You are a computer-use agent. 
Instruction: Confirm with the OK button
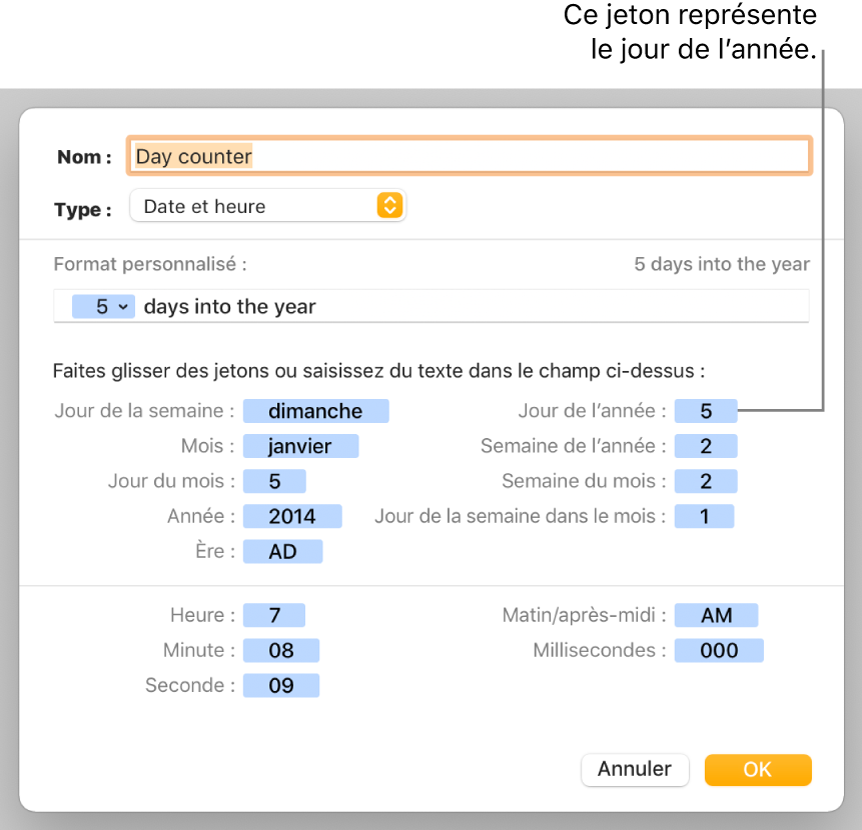tap(757, 769)
